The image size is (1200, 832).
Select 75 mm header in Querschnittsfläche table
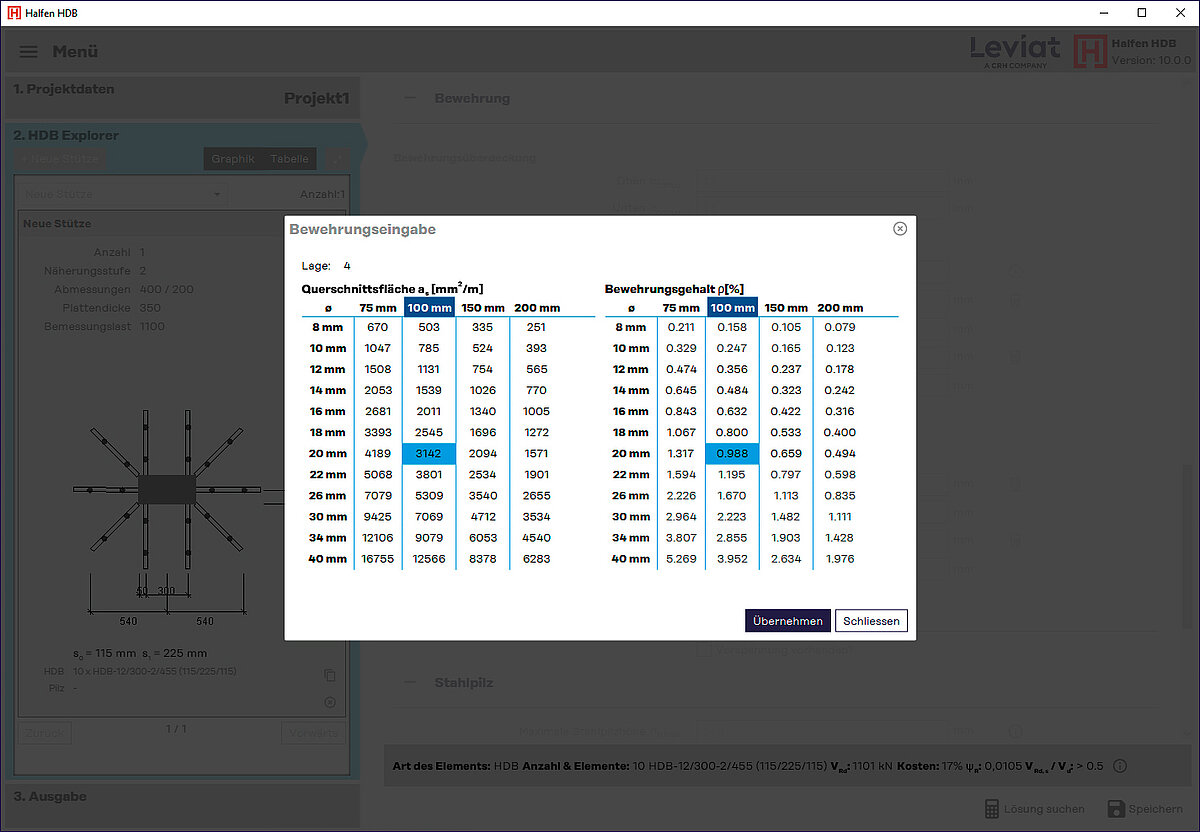[x=377, y=307]
